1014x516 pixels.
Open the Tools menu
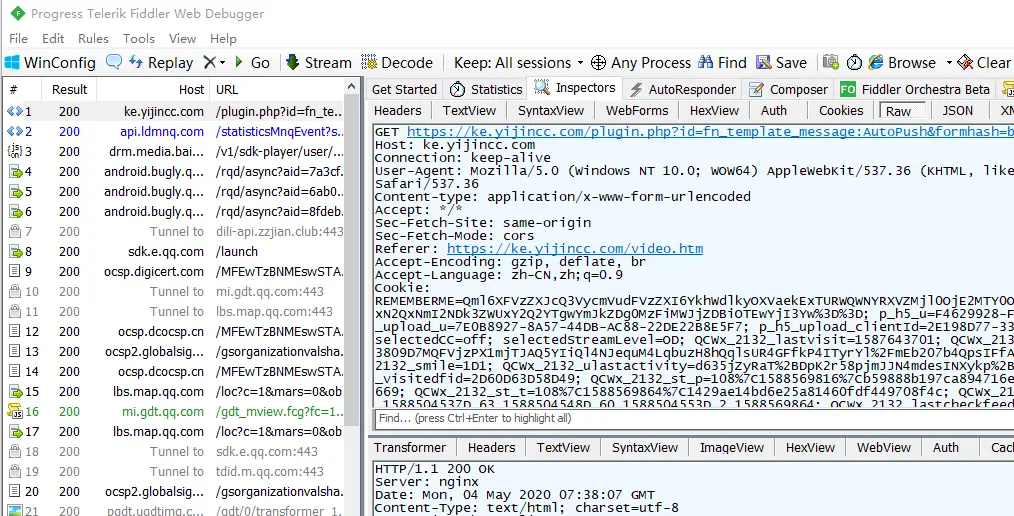tap(139, 39)
